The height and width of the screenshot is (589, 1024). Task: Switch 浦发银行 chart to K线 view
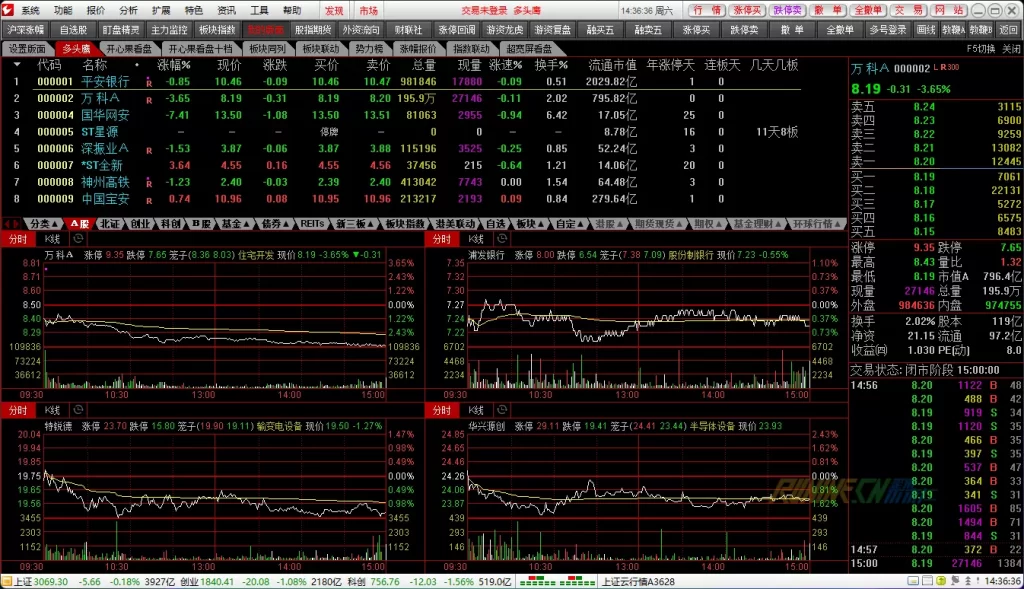point(472,240)
